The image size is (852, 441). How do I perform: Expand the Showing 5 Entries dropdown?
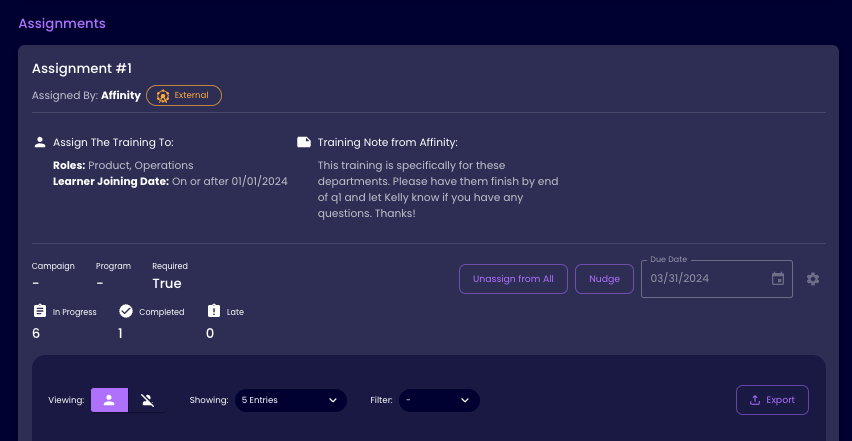click(x=289, y=400)
